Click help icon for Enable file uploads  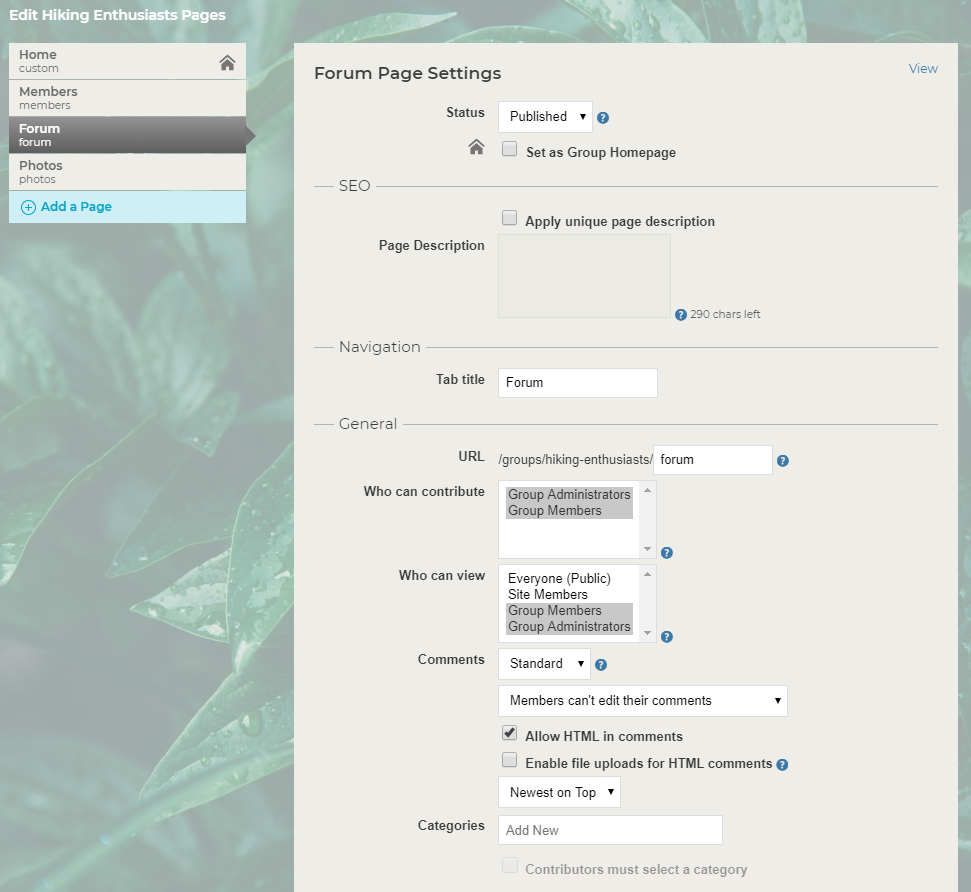tap(782, 765)
